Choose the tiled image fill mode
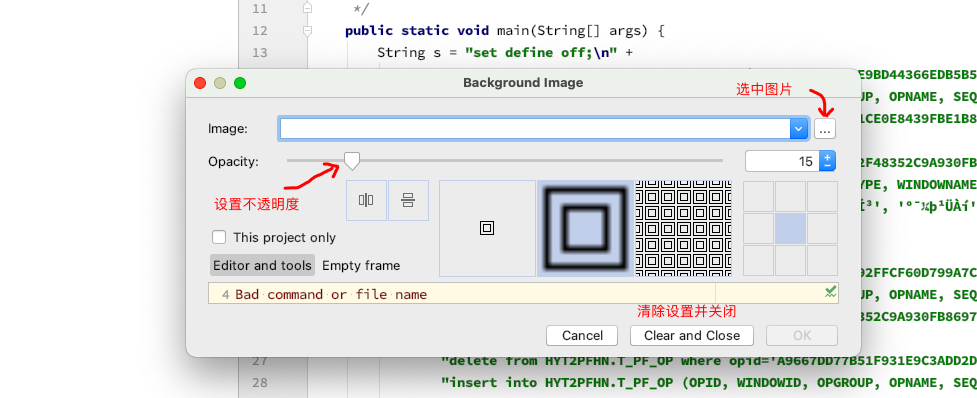Screen dimensions: 977x398 [x=683, y=229]
